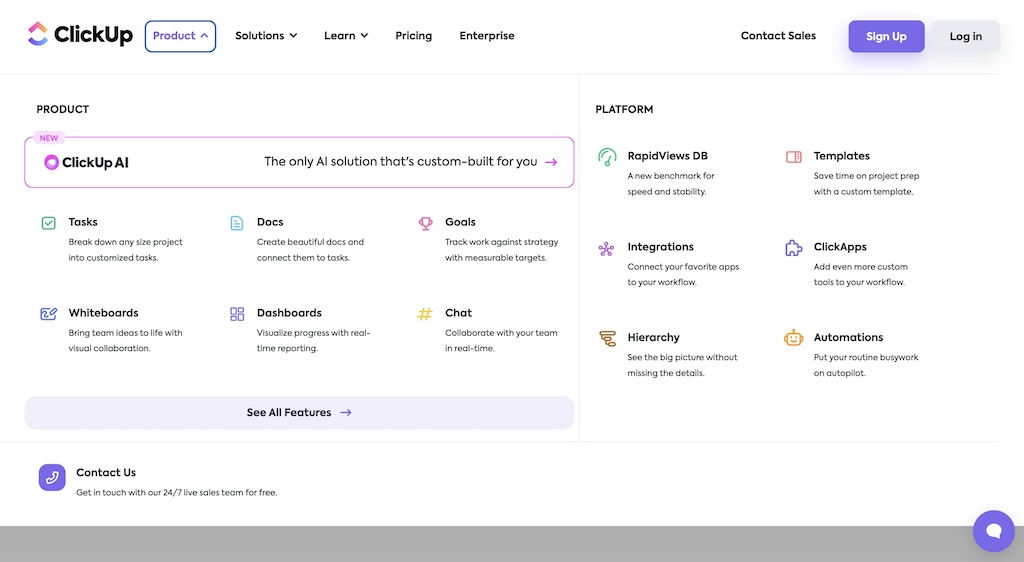1024x562 pixels.
Task: Click the Integrations nodes icon
Action: pyautogui.click(x=606, y=248)
